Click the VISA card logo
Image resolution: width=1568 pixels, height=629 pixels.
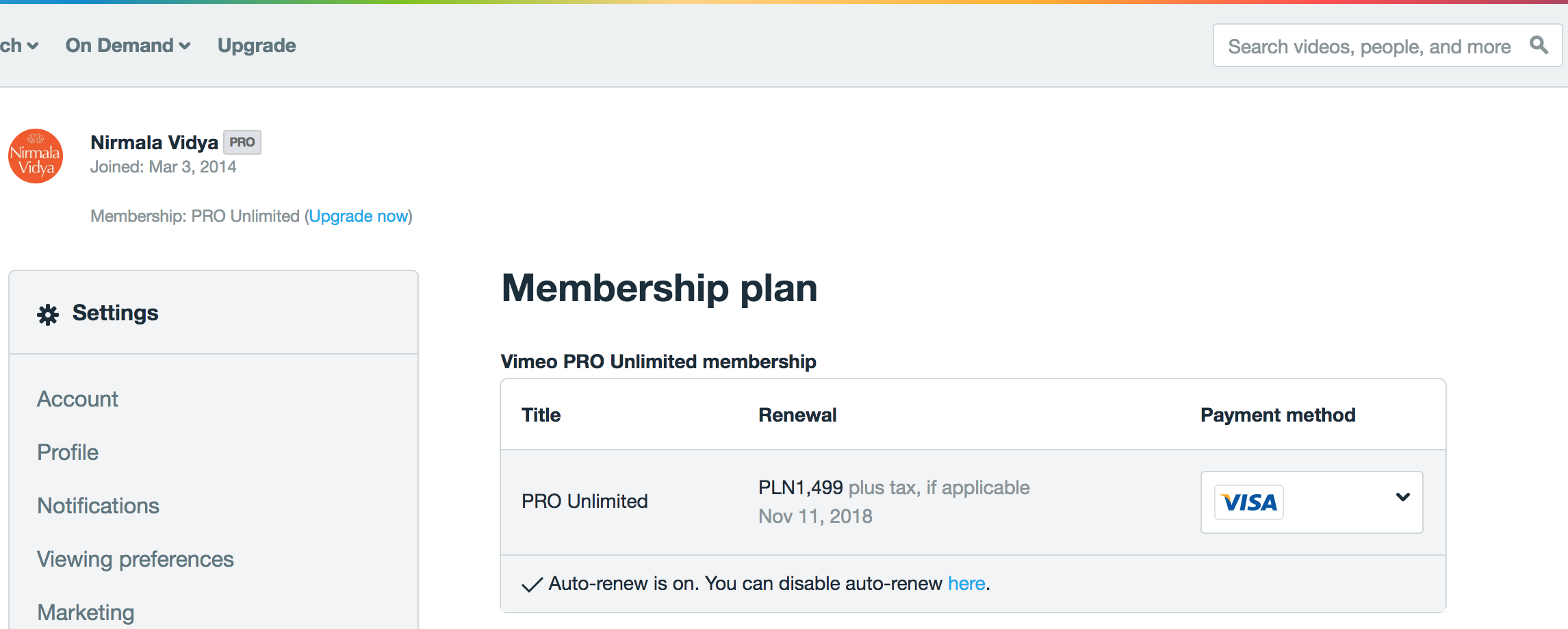coord(1249,502)
